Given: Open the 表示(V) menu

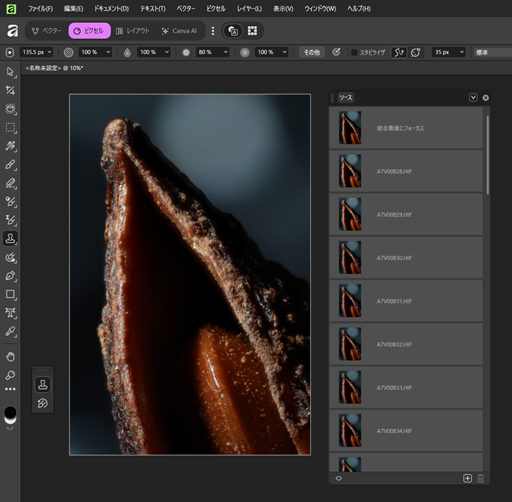Looking at the screenshot, I should 283,9.
